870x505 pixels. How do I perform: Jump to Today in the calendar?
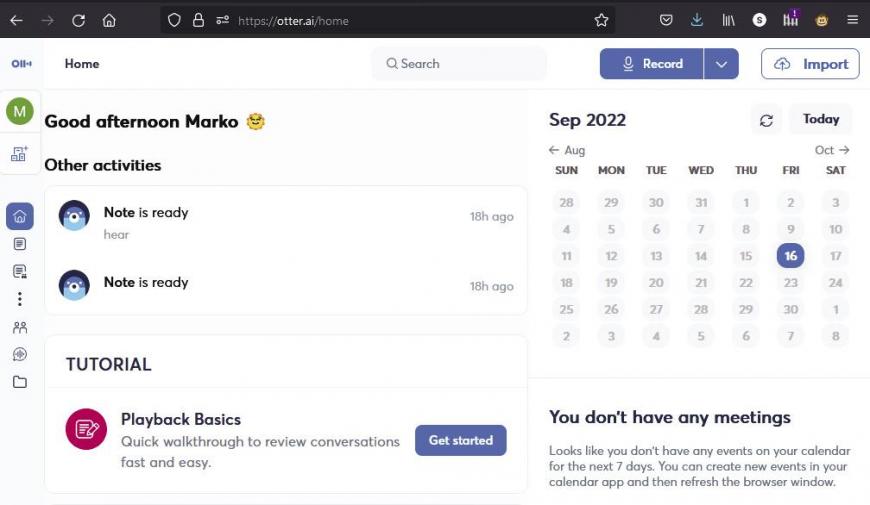click(821, 119)
